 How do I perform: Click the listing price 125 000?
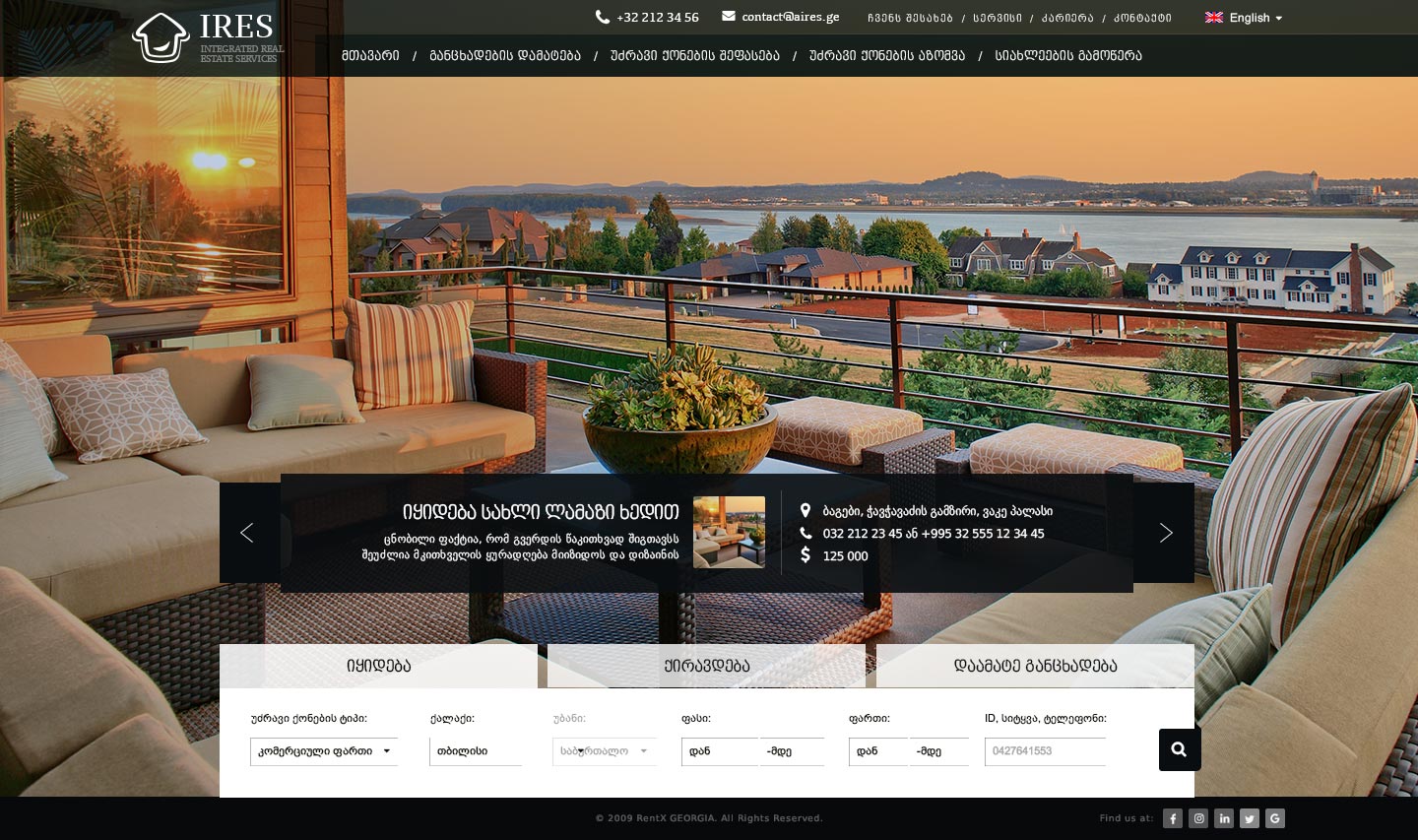(846, 556)
